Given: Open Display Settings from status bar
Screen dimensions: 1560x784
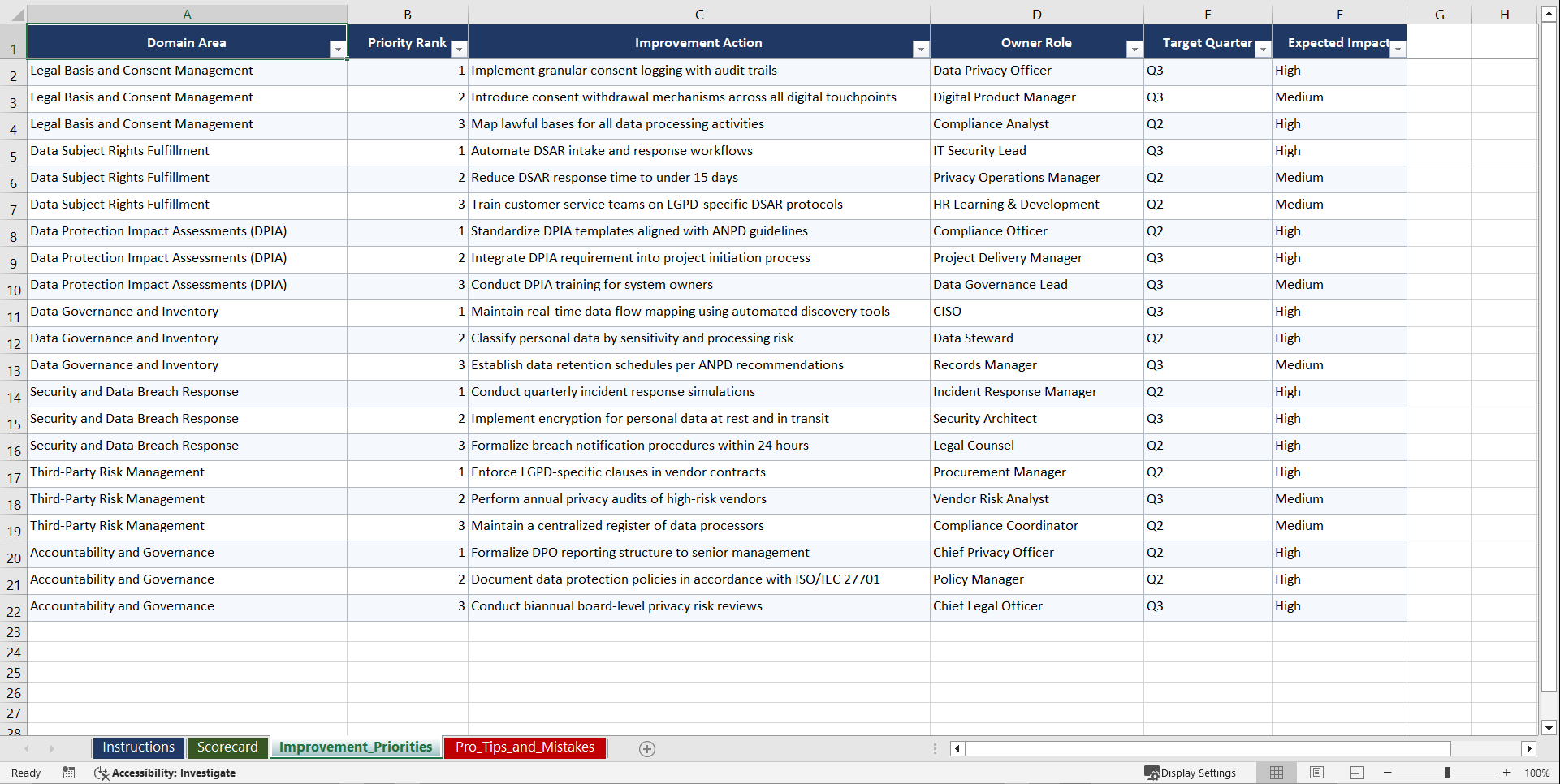Looking at the screenshot, I should [x=1191, y=773].
